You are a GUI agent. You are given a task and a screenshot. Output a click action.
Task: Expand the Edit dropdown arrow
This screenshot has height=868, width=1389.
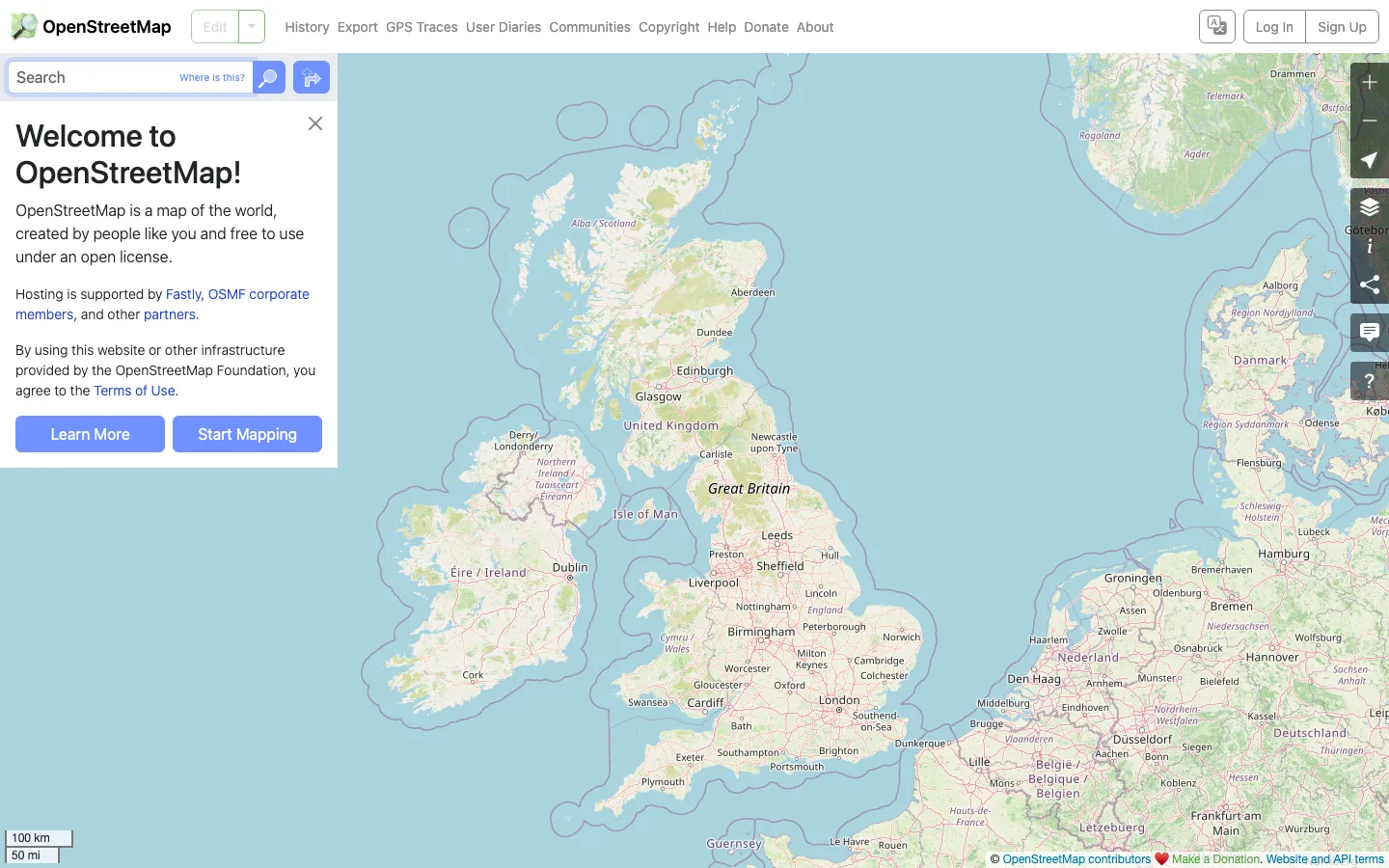pyautogui.click(x=252, y=27)
